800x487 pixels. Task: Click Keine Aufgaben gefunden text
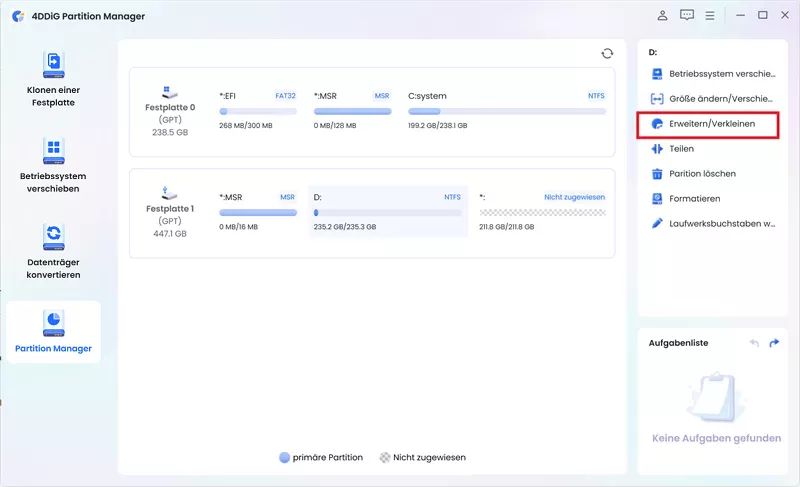coord(716,439)
